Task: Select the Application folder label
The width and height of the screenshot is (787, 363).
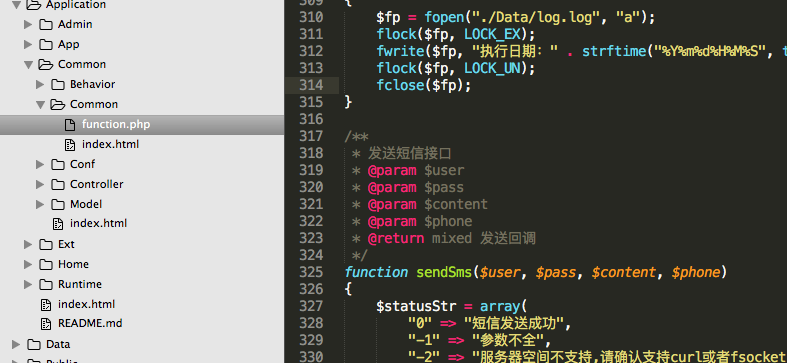Action: [x=76, y=5]
